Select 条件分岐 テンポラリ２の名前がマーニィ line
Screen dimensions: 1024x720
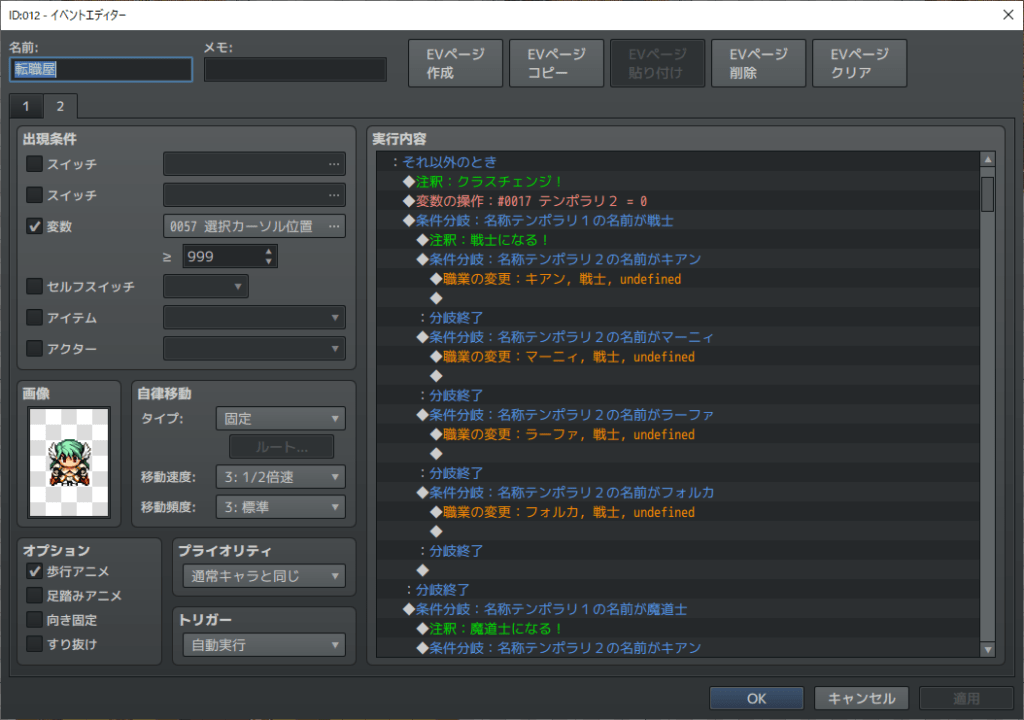(x=678, y=337)
